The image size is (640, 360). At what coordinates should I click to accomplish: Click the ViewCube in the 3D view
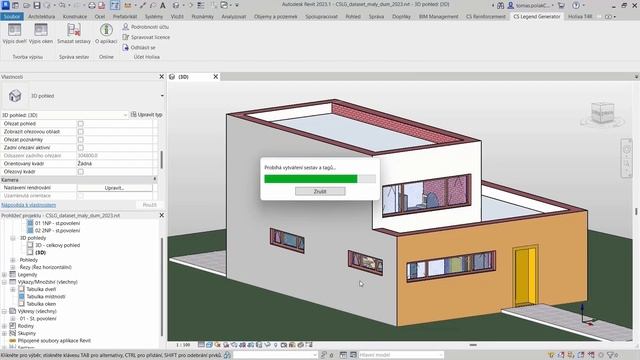(x=602, y=113)
